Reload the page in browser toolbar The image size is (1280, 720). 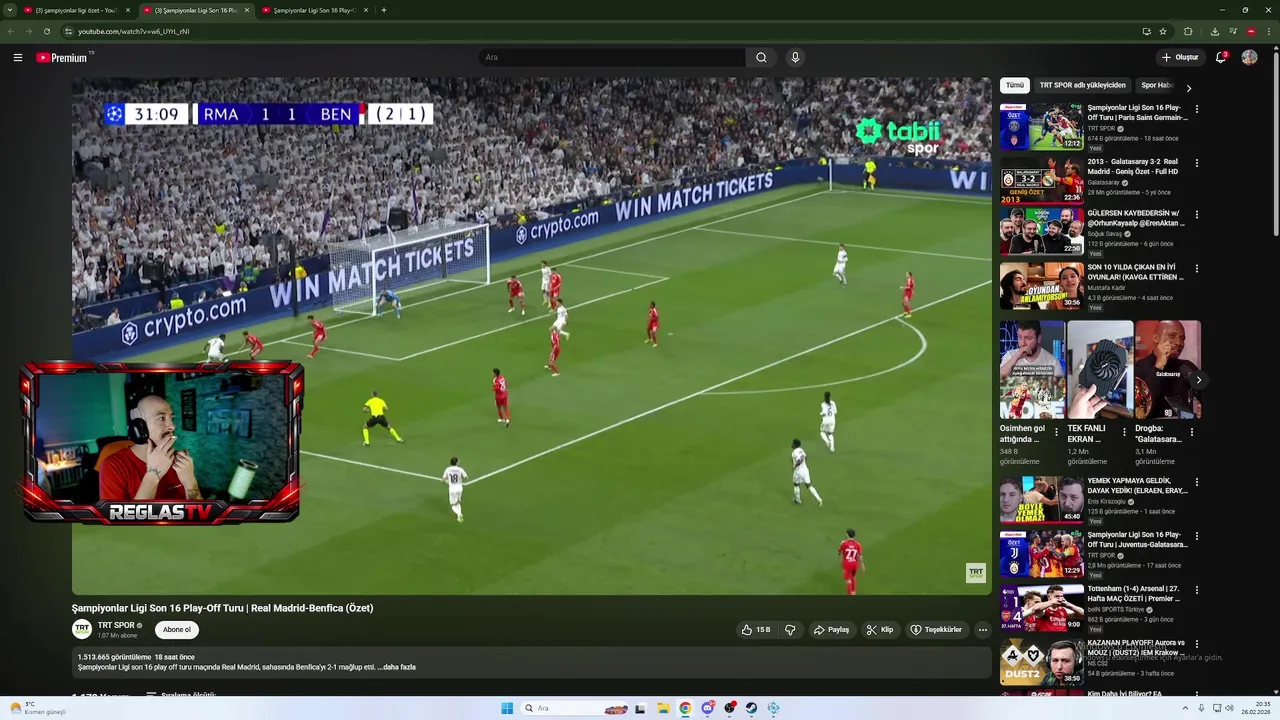coord(46,31)
